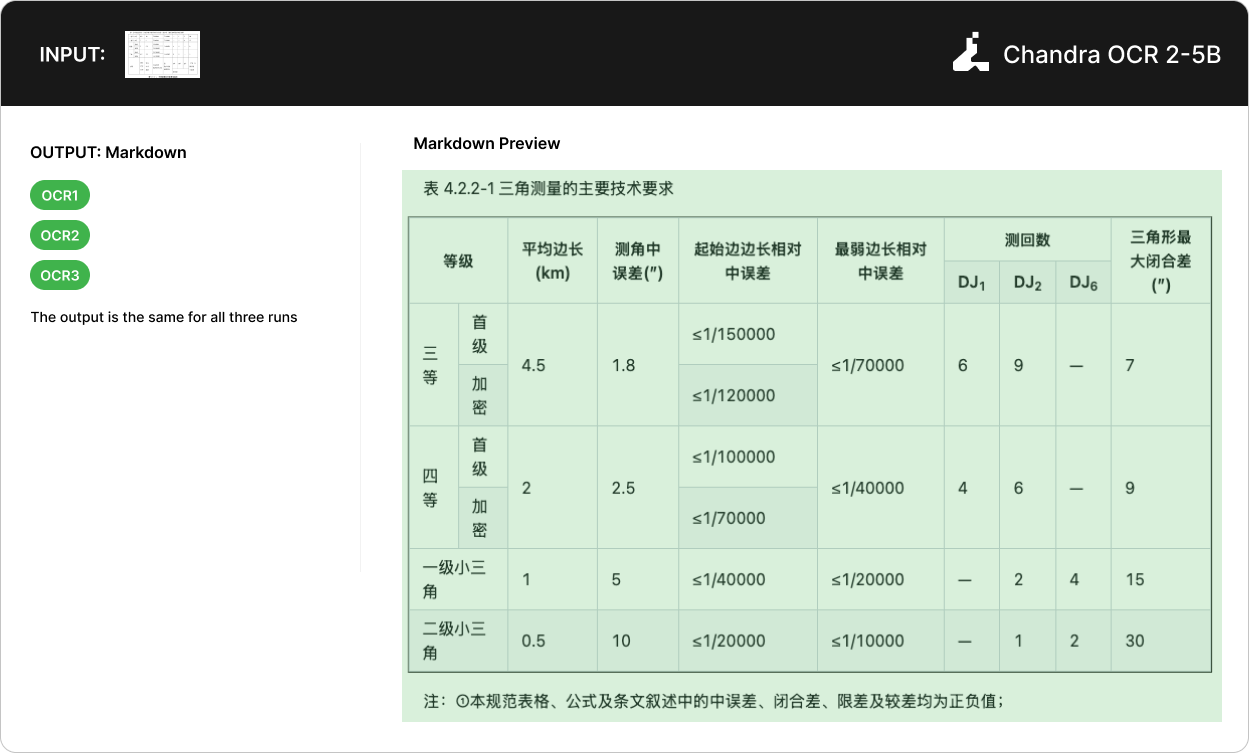Open the input table image thumbnail
Viewport: 1249px width, 753px height.
pyautogui.click(x=162, y=54)
